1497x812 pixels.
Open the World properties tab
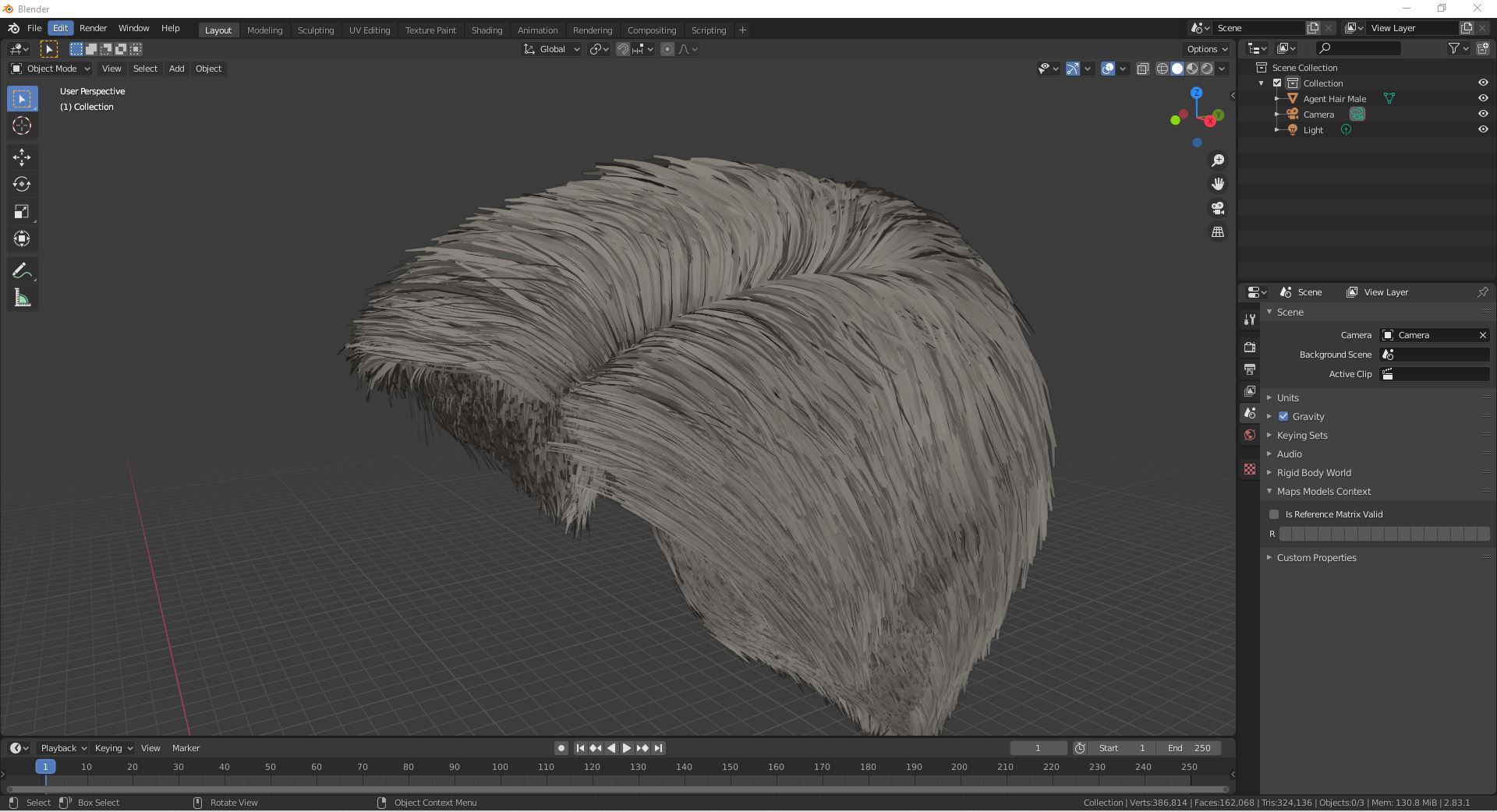pos(1250,435)
